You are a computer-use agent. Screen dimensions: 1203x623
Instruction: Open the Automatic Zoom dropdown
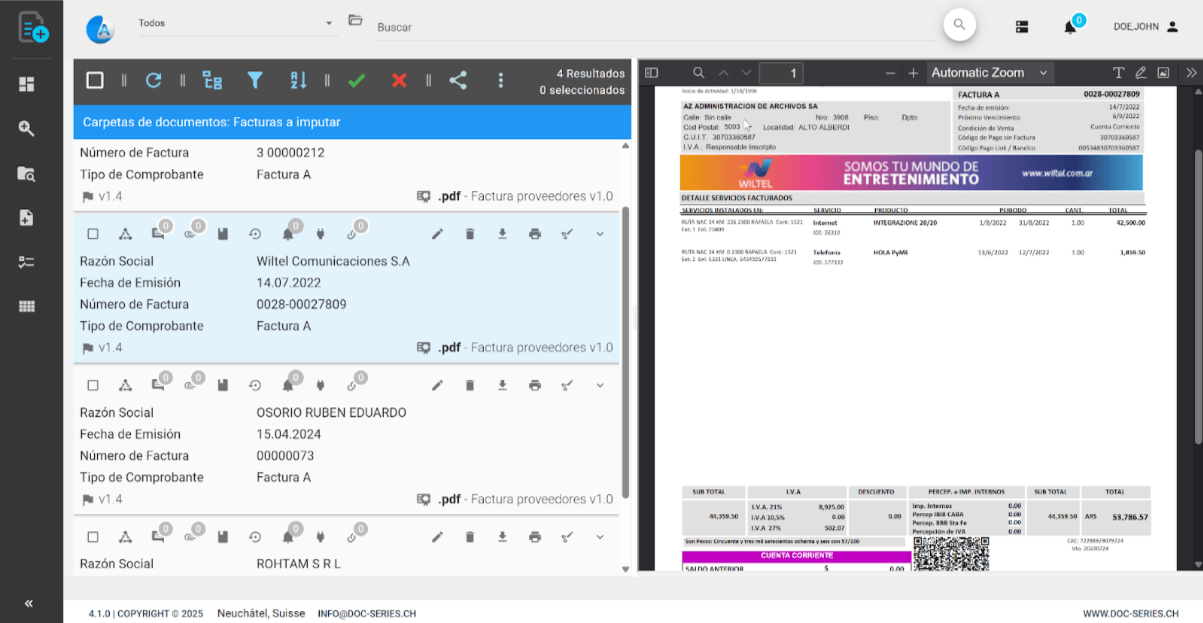(985, 72)
